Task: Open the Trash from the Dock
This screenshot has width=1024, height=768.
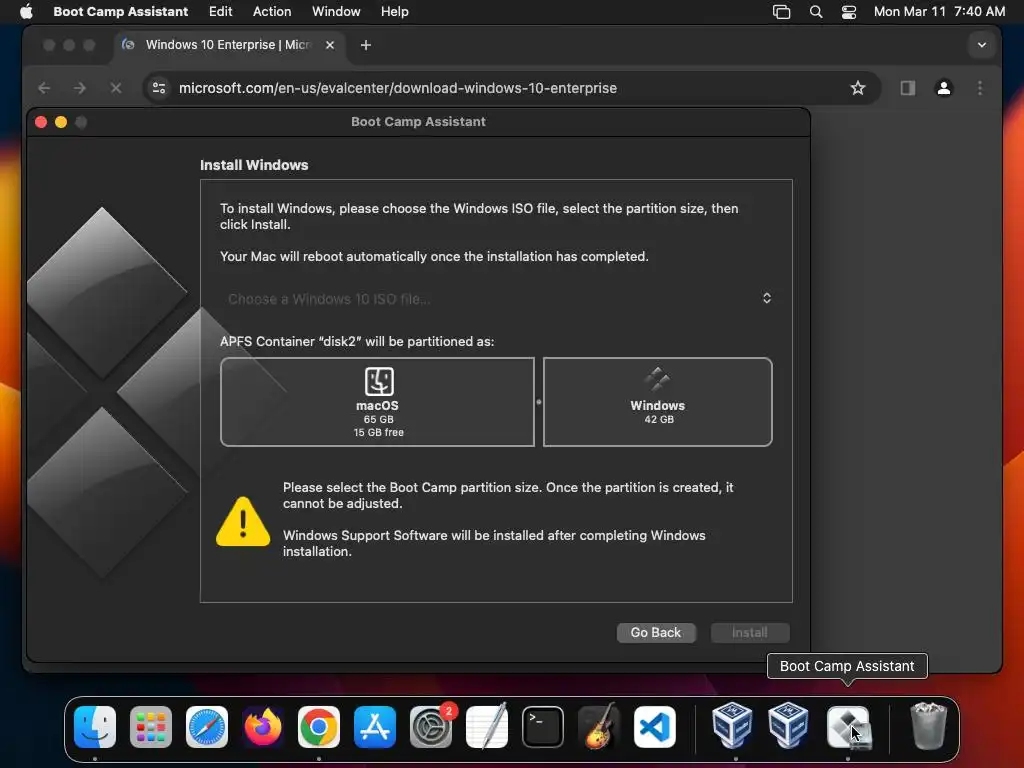Action: (928, 726)
